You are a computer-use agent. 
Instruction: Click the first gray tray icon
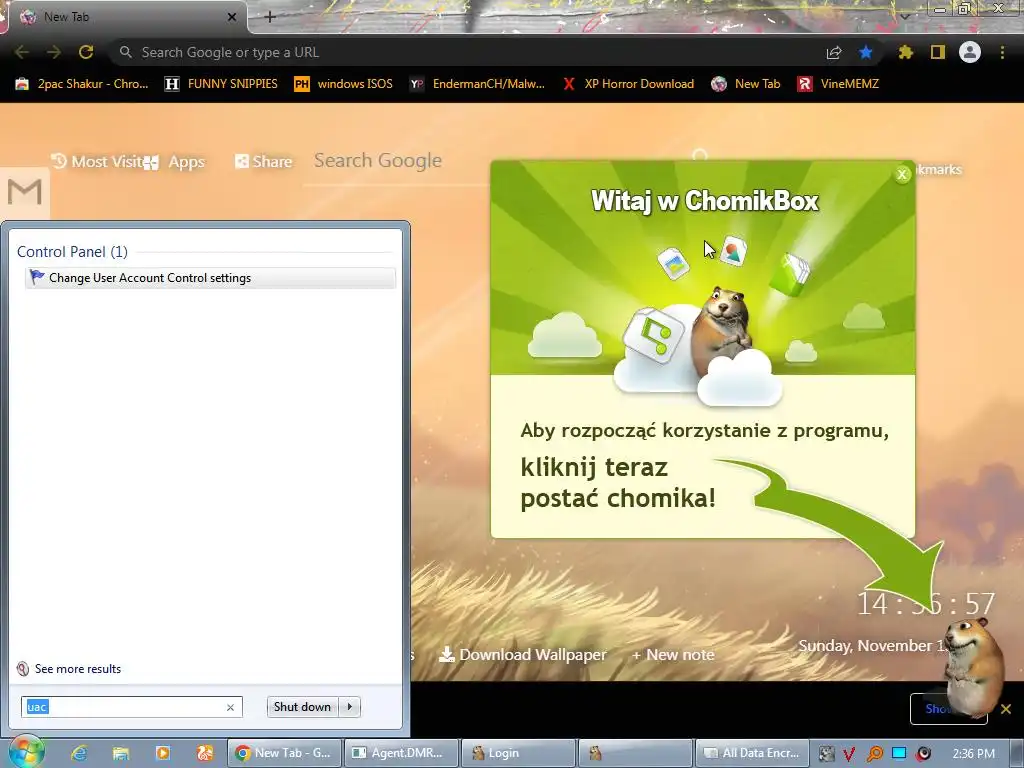(x=826, y=754)
